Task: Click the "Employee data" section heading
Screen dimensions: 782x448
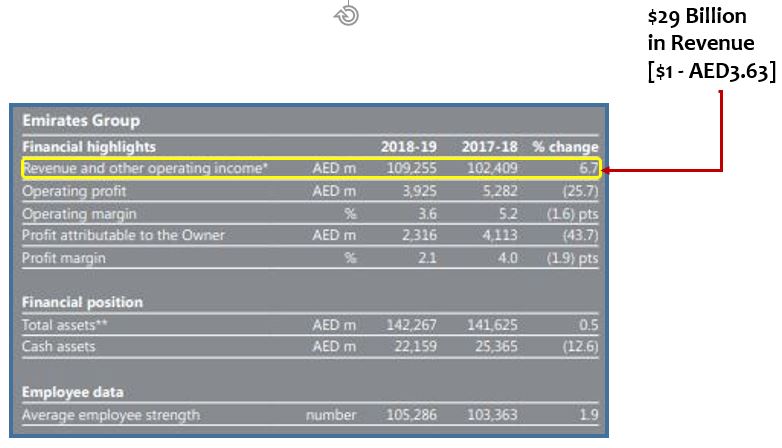Action: [x=72, y=392]
